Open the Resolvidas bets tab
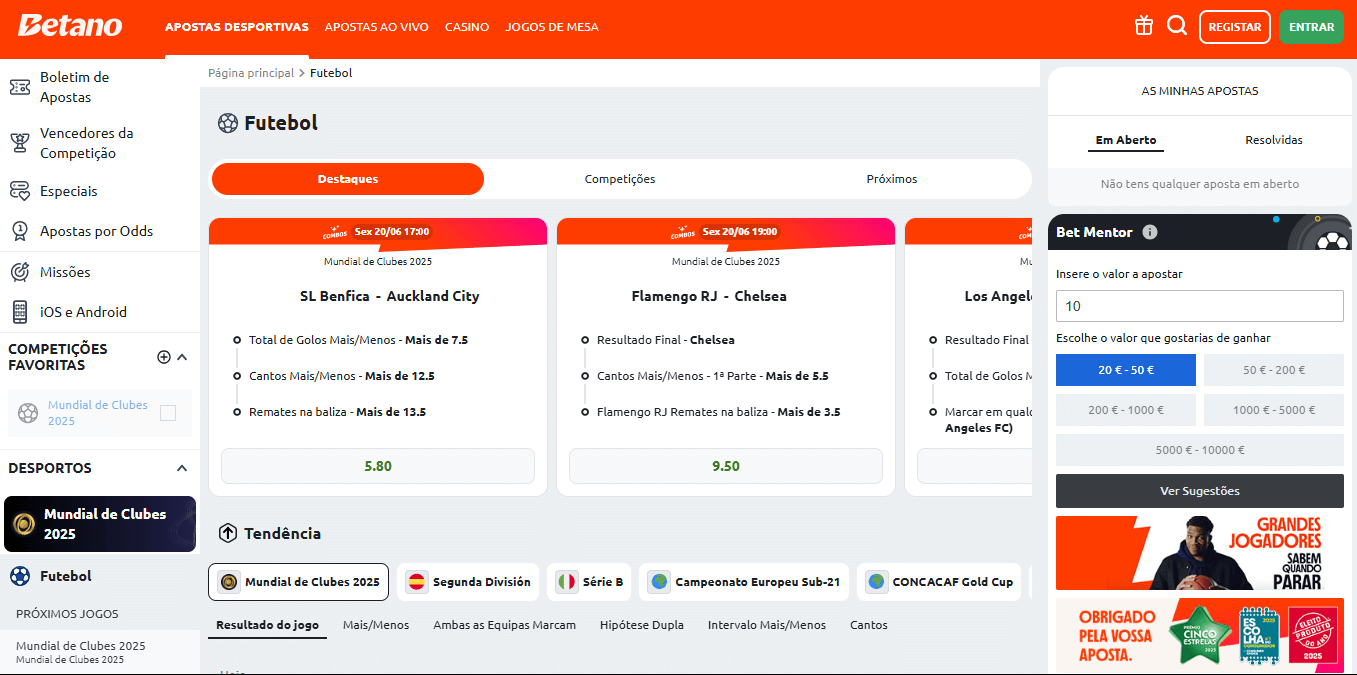 click(x=1274, y=140)
